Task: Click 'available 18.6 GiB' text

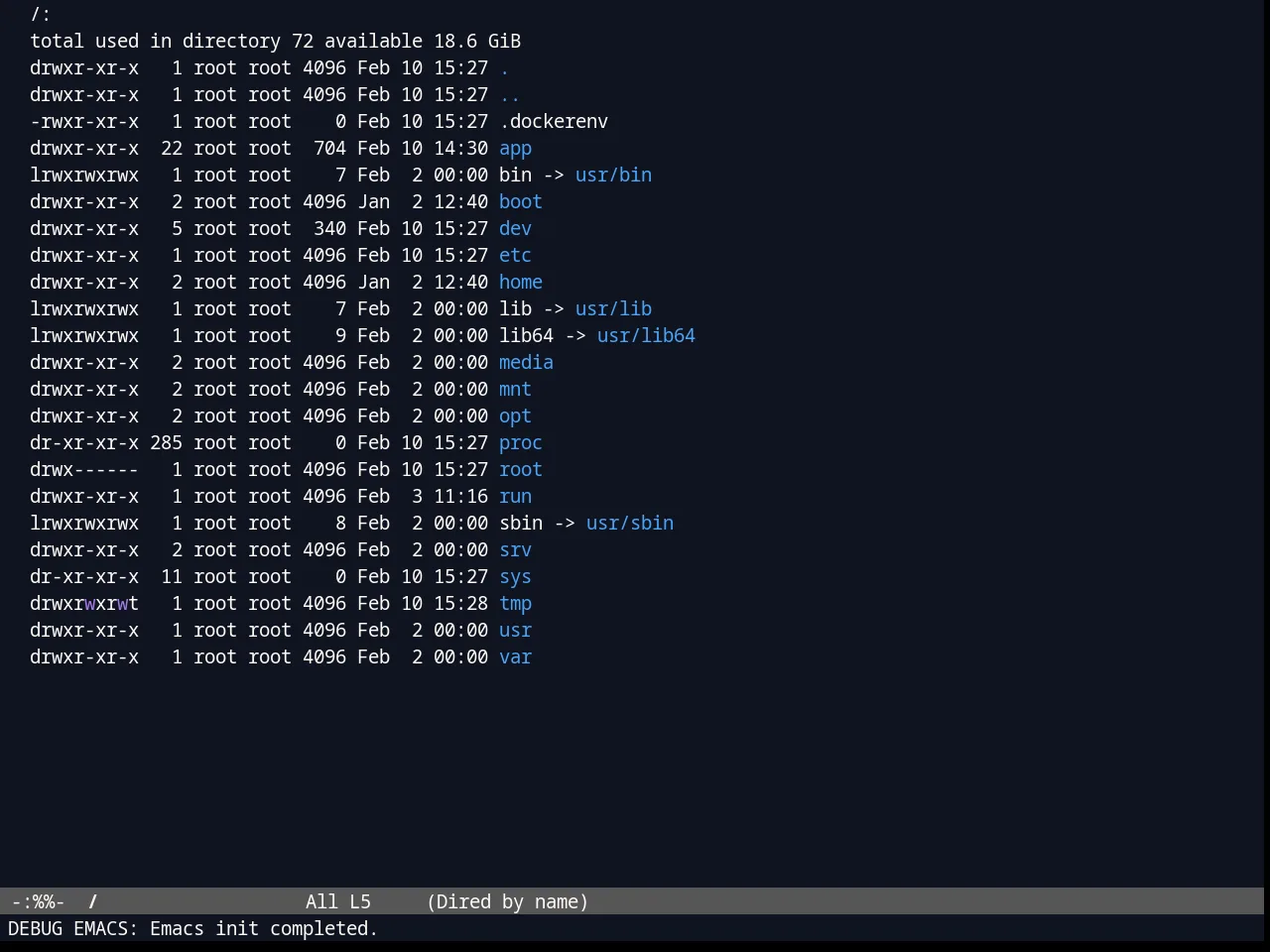Action: click(423, 41)
